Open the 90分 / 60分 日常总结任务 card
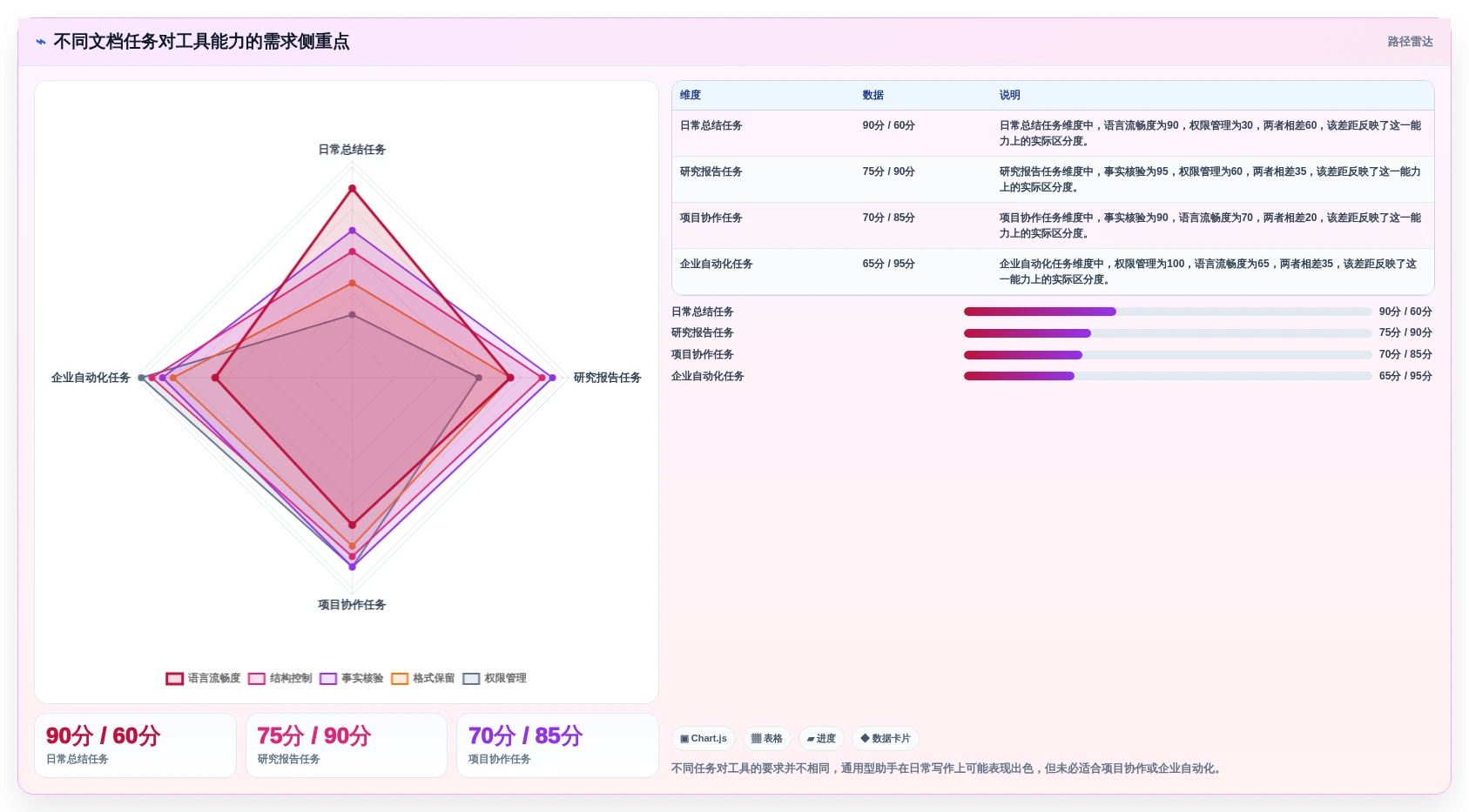1469x812 pixels. click(135, 746)
